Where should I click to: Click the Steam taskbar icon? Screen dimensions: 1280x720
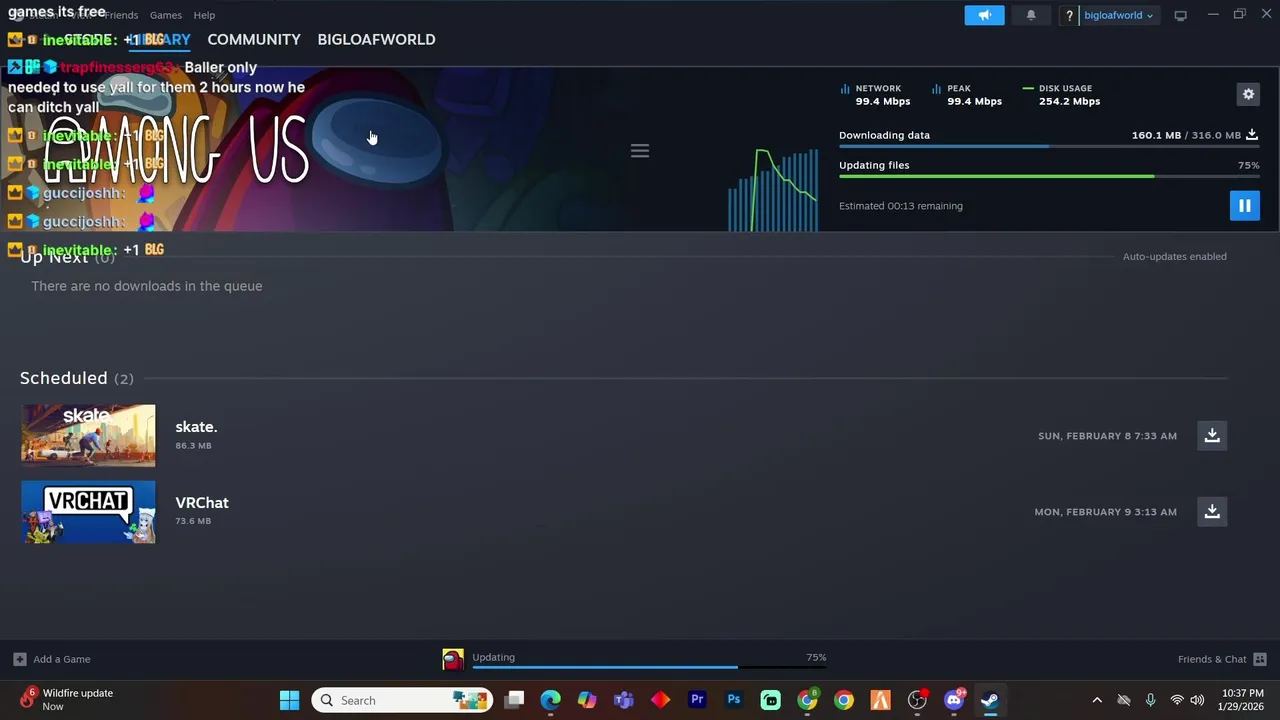[990, 700]
